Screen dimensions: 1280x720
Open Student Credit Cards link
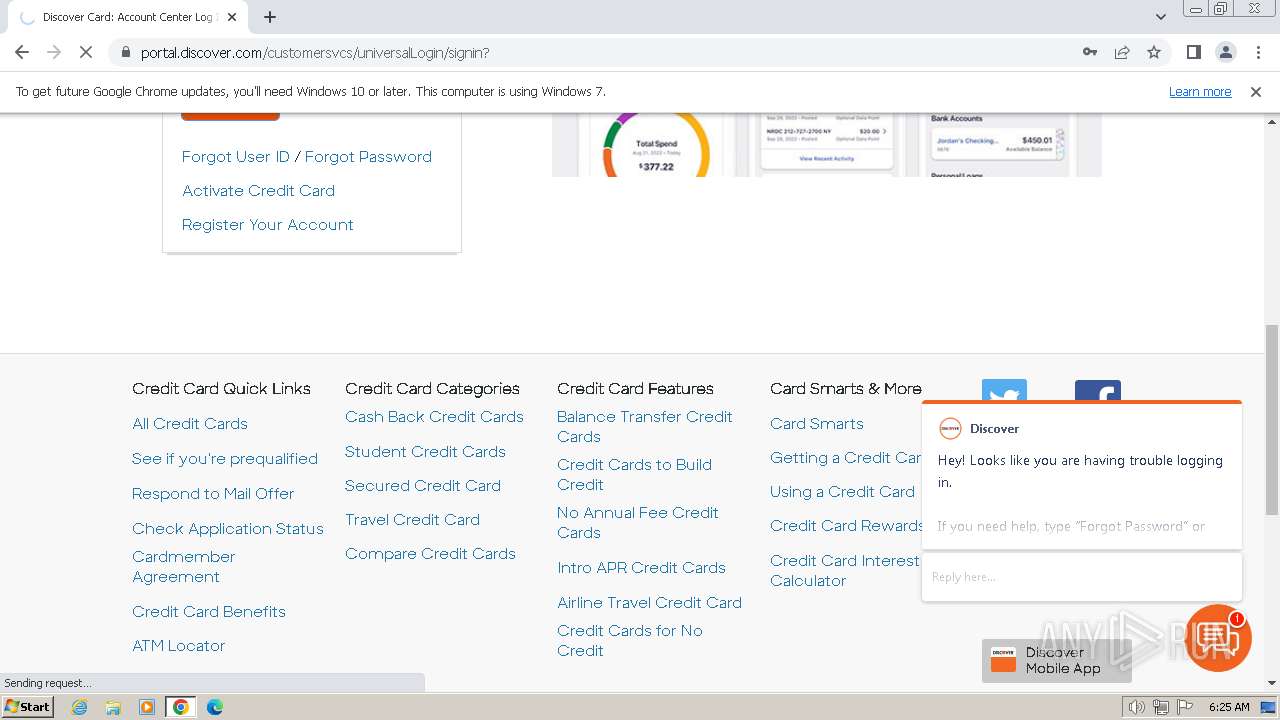pos(425,452)
